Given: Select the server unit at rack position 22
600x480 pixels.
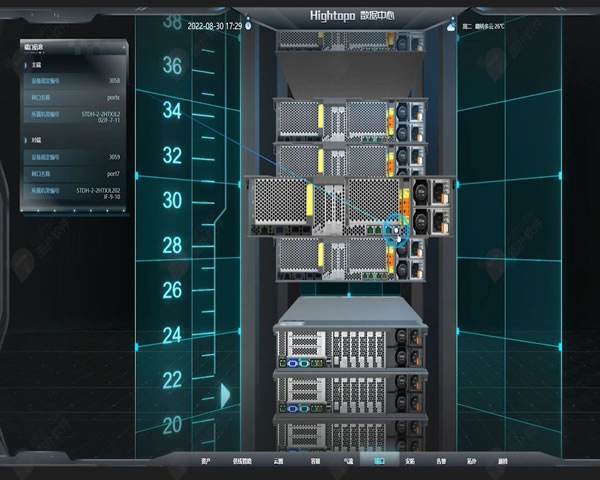Looking at the screenshot, I should [x=350, y=392].
